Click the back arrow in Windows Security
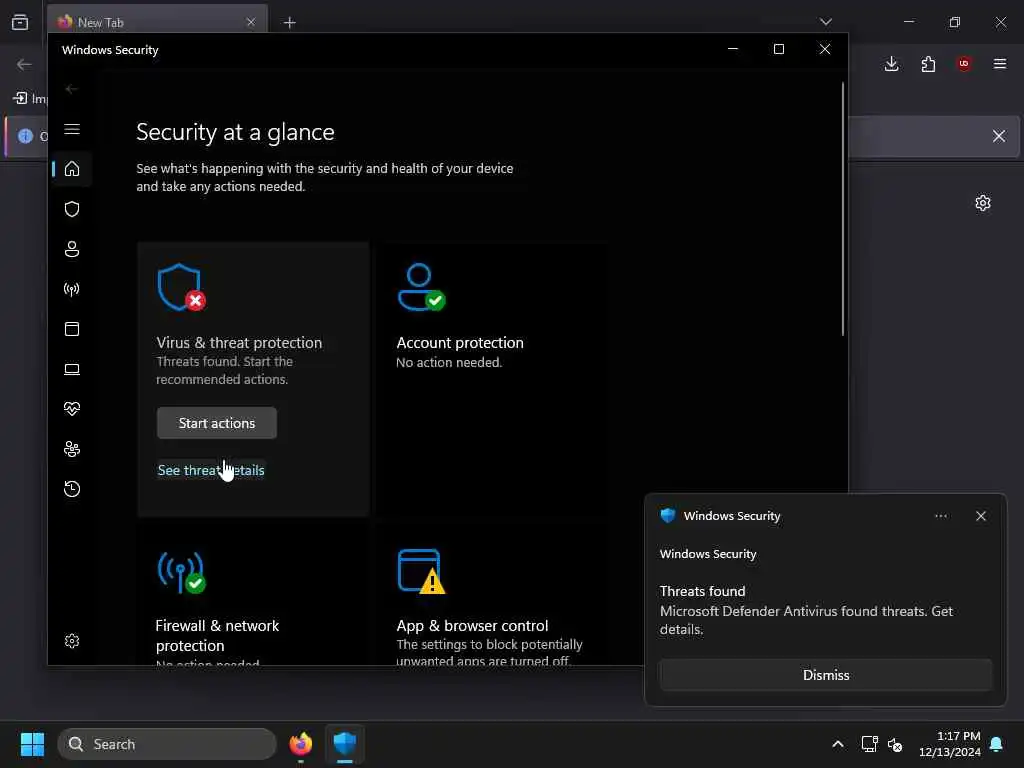 click(72, 89)
